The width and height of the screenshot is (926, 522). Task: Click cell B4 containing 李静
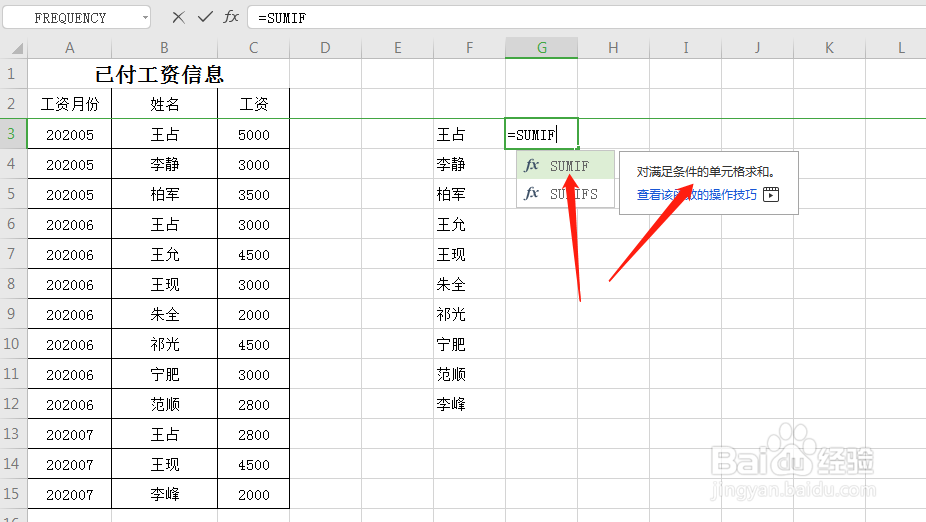[x=164, y=164]
